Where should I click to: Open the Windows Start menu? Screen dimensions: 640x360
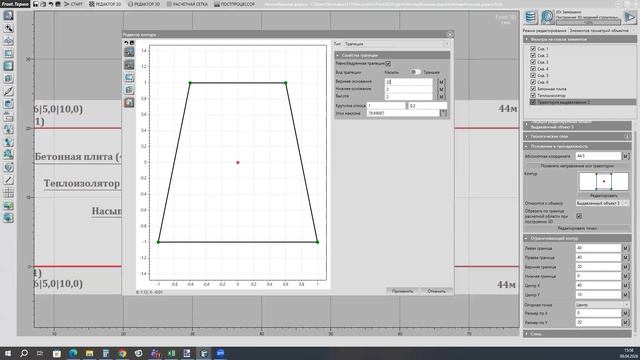click(7, 353)
